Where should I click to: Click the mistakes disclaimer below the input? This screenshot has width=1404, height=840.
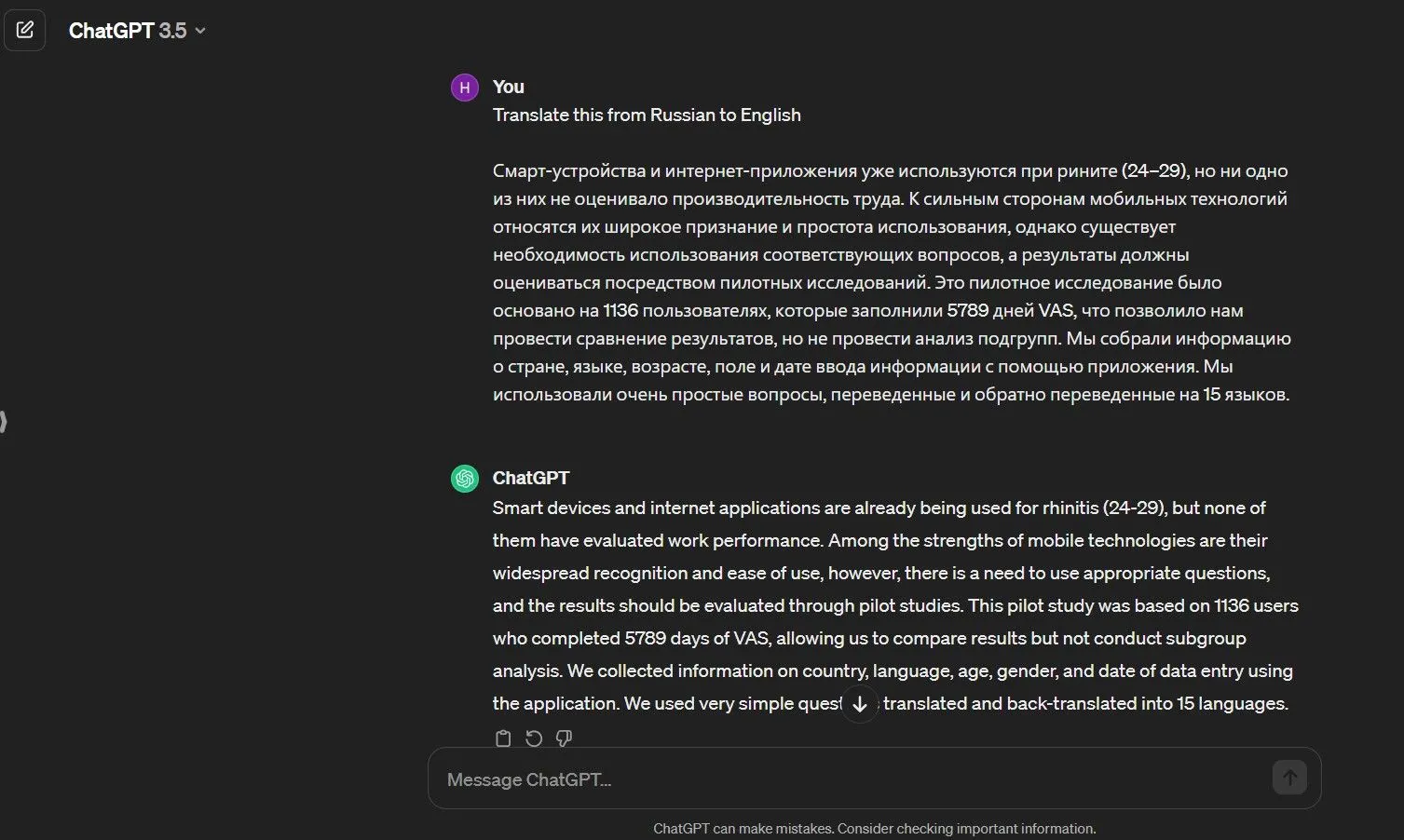coord(875,827)
